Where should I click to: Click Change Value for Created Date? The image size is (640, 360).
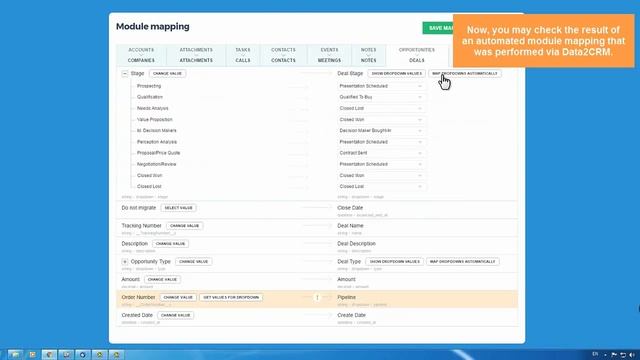tap(176, 316)
